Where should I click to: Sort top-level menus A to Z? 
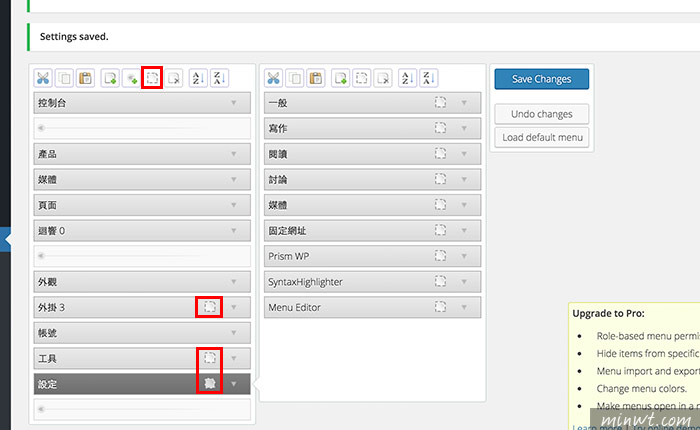click(x=198, y=78)
